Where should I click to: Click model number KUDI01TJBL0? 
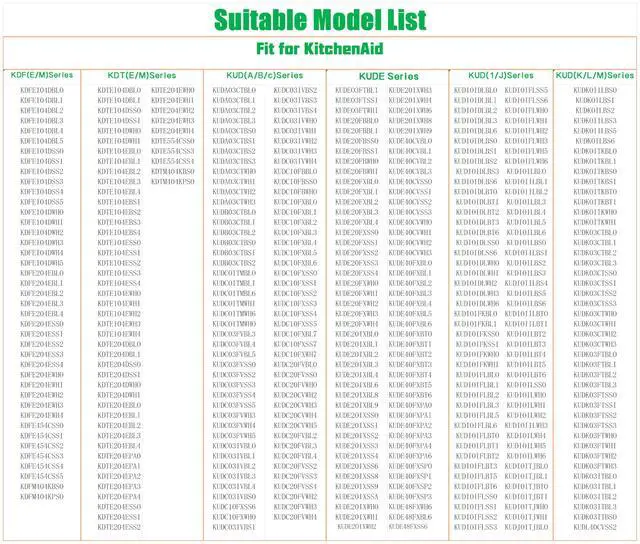pyautogui.click(x=526, y=466)
